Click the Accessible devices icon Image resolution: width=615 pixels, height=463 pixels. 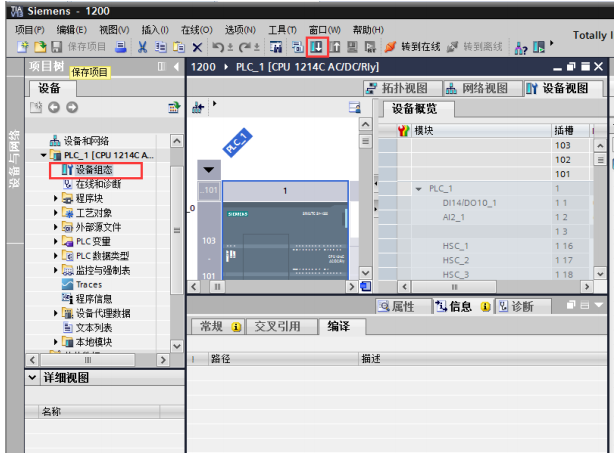pos(521,47)
